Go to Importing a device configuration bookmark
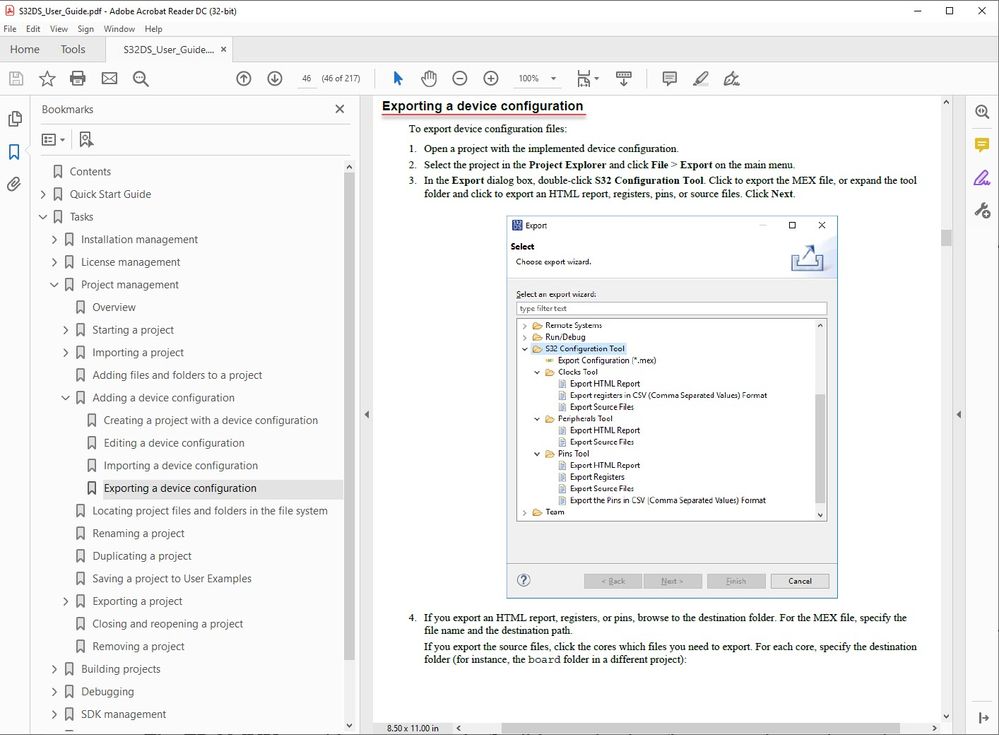The image size is (999, 735). pos(181,466)
